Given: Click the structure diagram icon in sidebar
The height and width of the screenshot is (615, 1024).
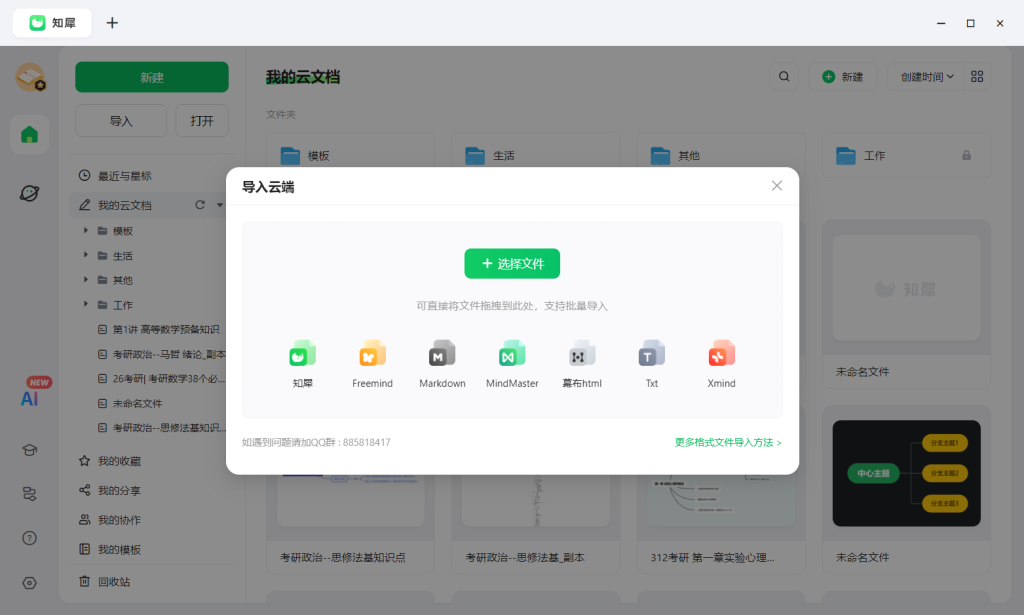Looking at the screenshot, I should (29, 494).
